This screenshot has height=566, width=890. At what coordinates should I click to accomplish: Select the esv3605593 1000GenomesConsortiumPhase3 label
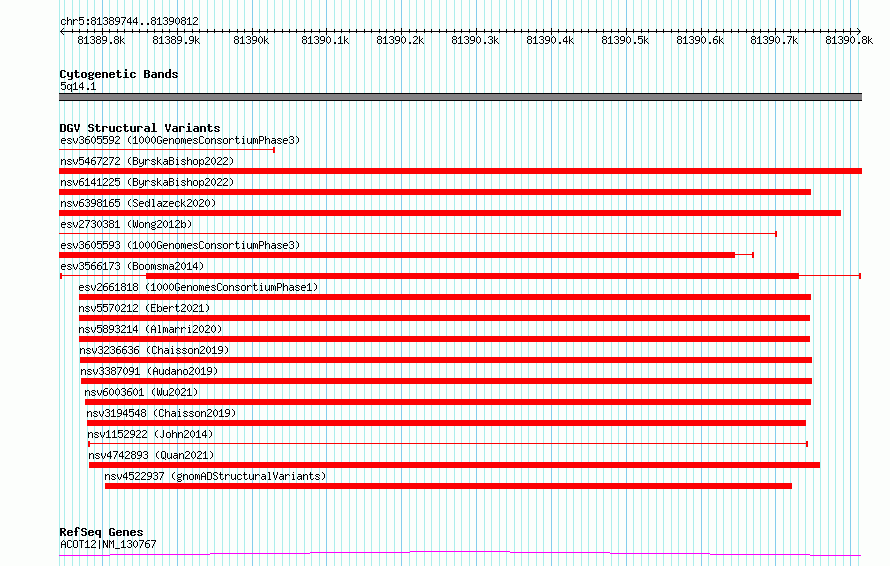tap(180, 245)
